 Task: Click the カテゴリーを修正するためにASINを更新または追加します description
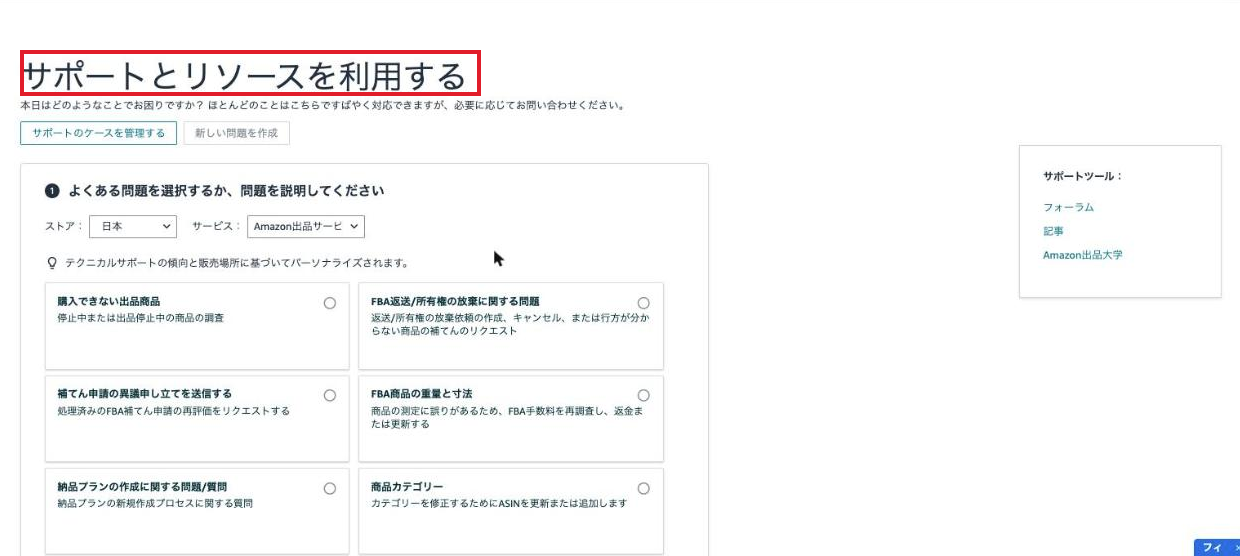pos(499,504)
